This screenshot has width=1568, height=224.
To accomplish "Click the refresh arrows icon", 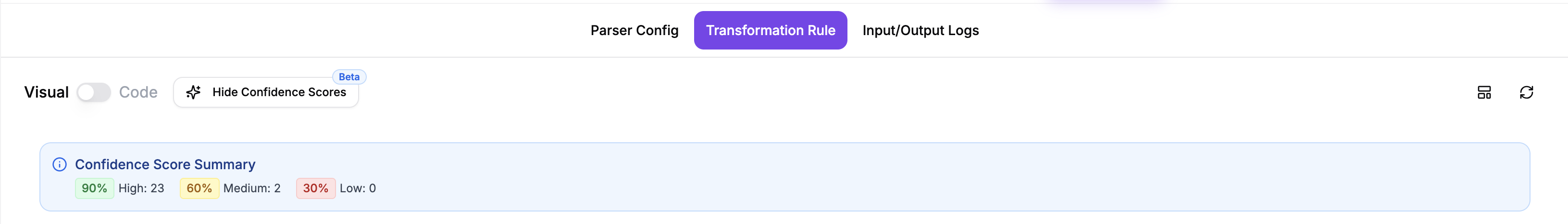I will tap(1526, 92).
